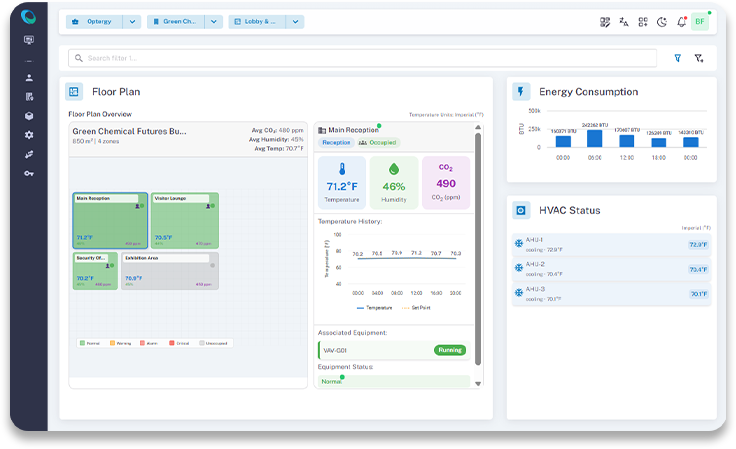Toggle the Temperature legend in chart
Viewport: 736px width, 449px height.
(375, 308)
